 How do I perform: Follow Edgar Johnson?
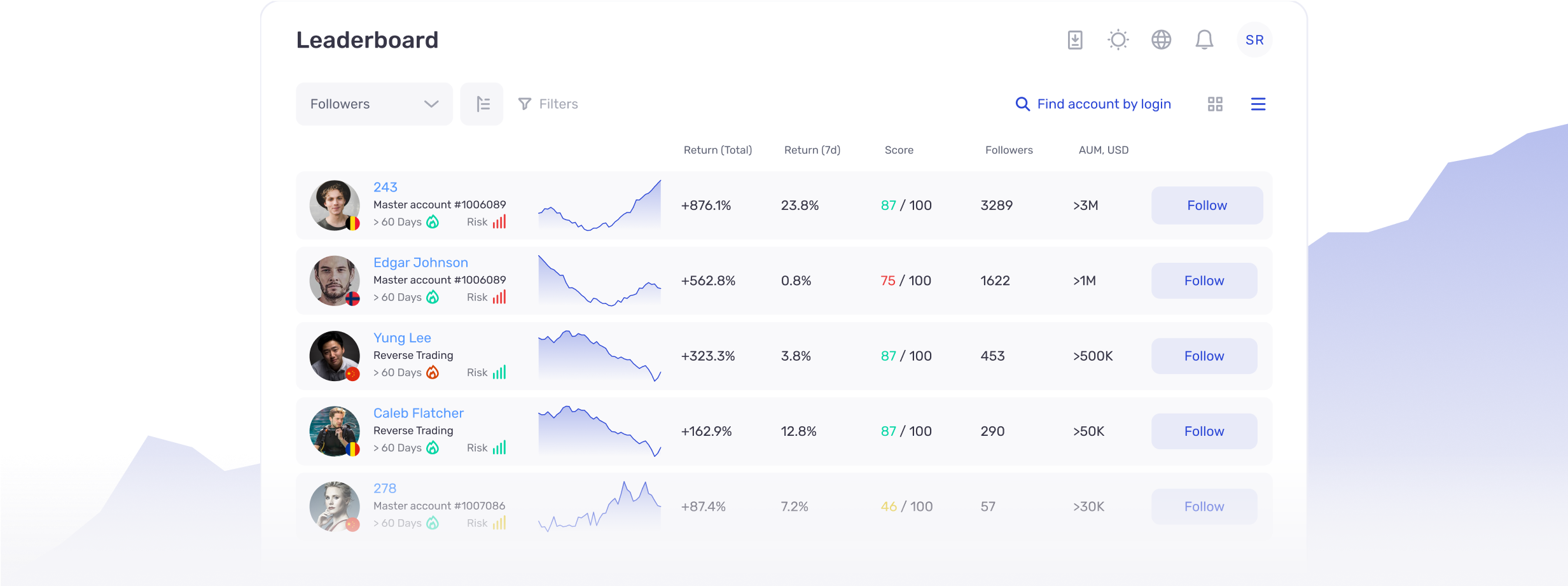click(1204, 281)
